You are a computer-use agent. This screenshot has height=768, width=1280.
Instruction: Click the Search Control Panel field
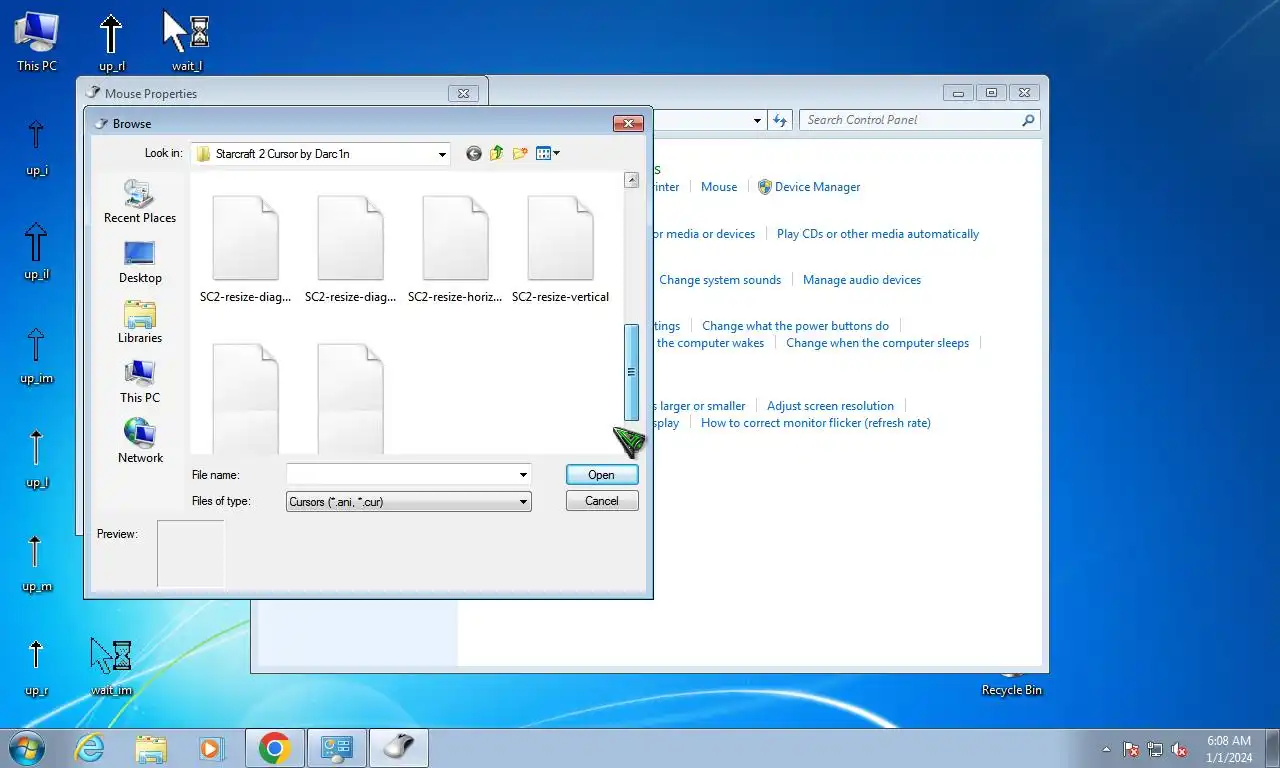pos(920,120)
